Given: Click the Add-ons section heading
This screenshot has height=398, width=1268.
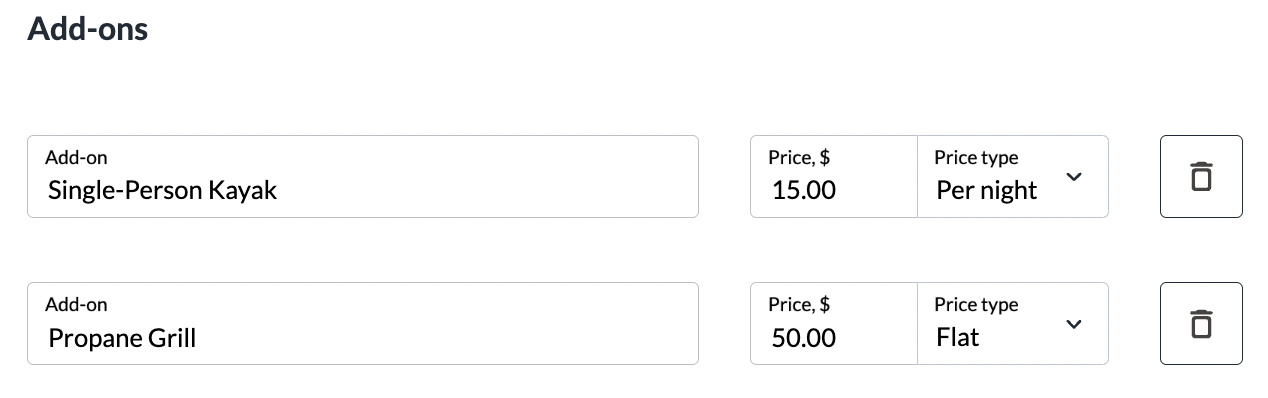Looking at the screenshot, I should pyautogui.click(x=88, y=29).
